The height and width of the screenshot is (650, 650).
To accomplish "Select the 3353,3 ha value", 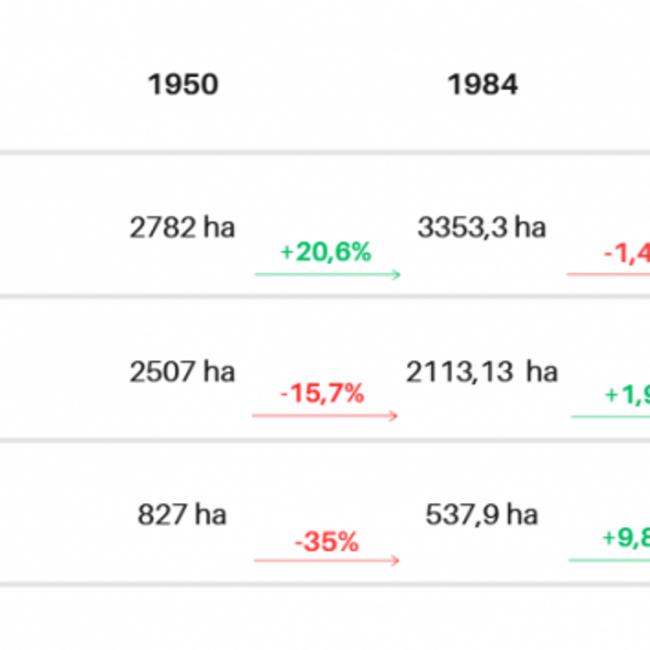I will (482, 228).
